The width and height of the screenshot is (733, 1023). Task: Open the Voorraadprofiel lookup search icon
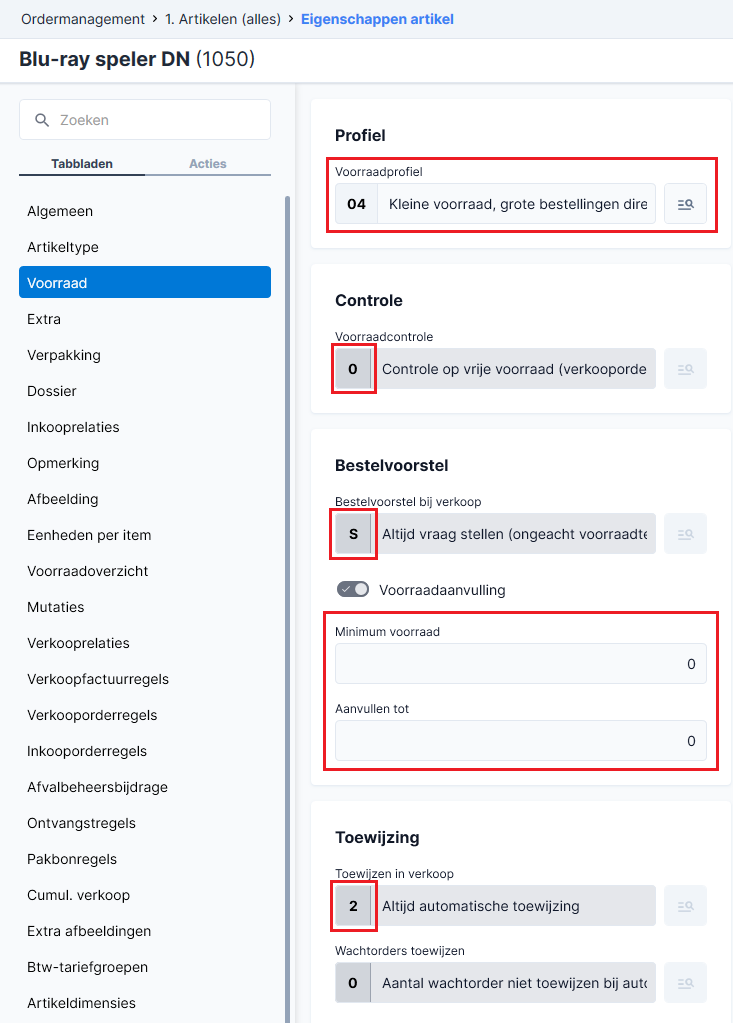(685, 204)
